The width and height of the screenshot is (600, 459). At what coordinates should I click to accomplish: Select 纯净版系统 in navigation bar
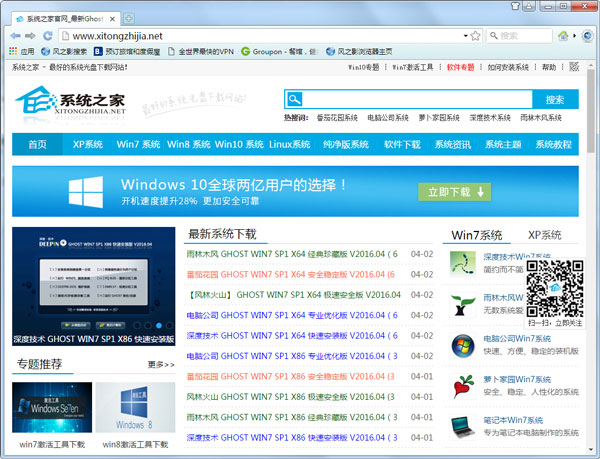346,144
